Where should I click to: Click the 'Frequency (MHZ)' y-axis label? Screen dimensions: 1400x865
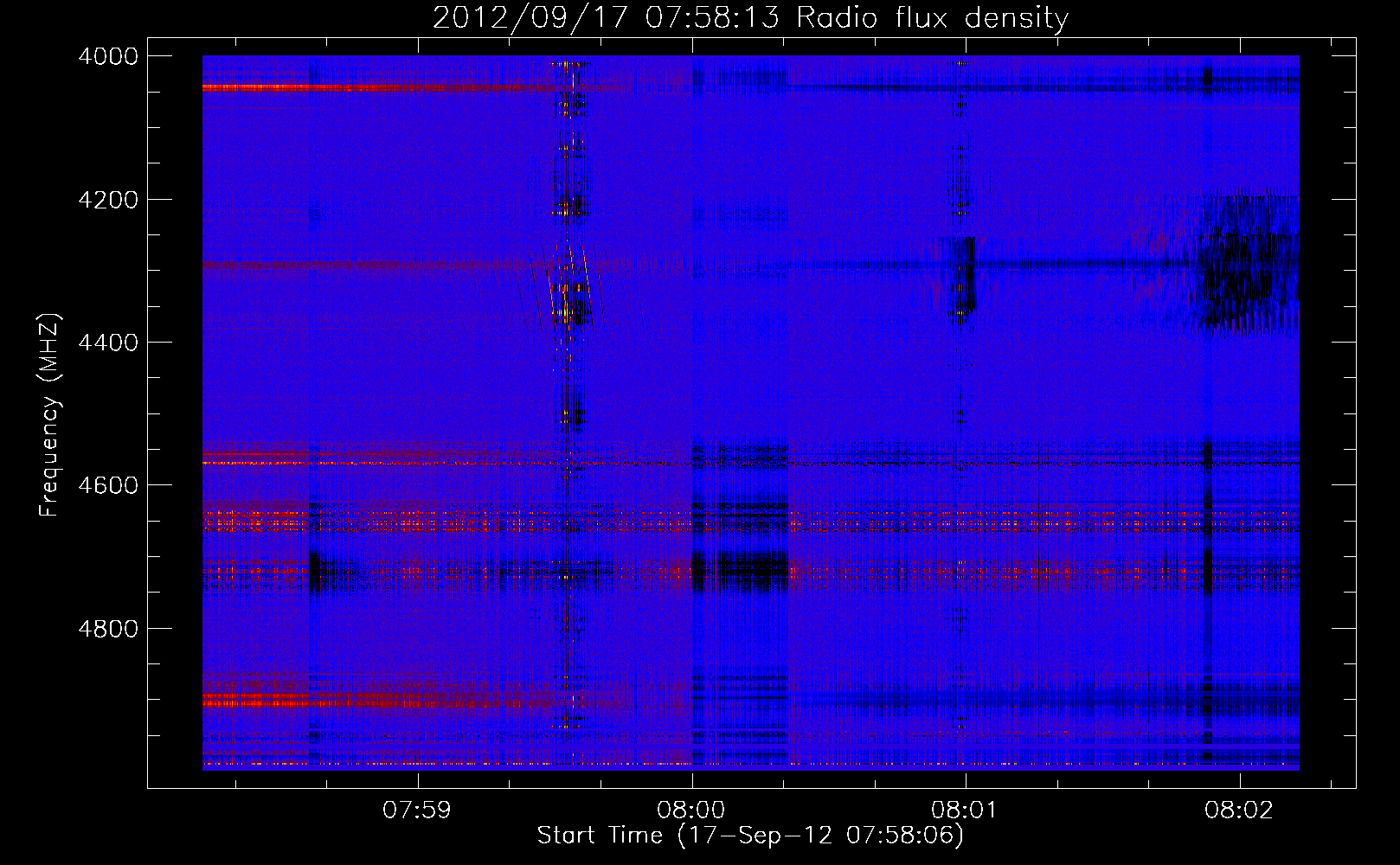coord(50,415)
